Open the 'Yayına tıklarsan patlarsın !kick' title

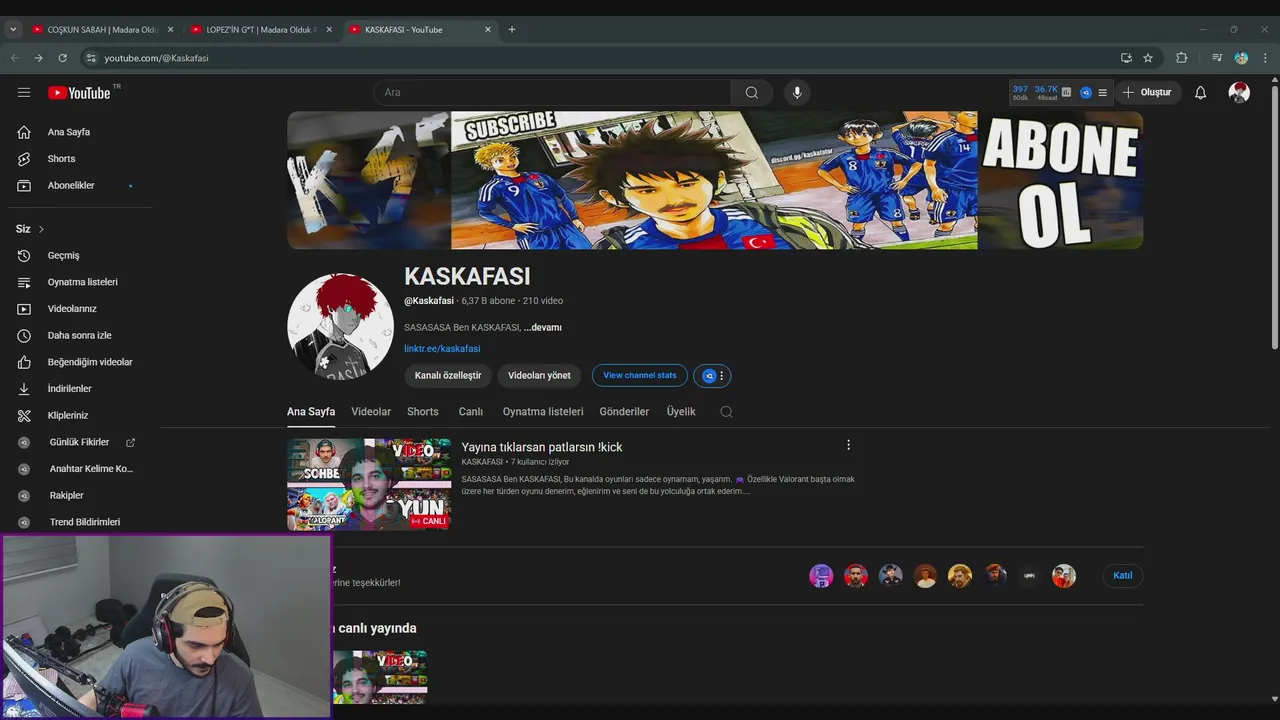point(542,447)
